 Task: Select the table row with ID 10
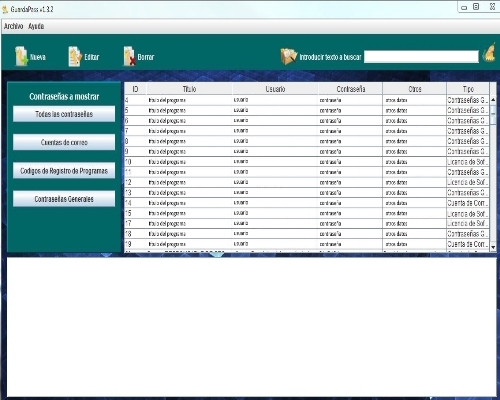pyautogui.click(x=307, y=162)
